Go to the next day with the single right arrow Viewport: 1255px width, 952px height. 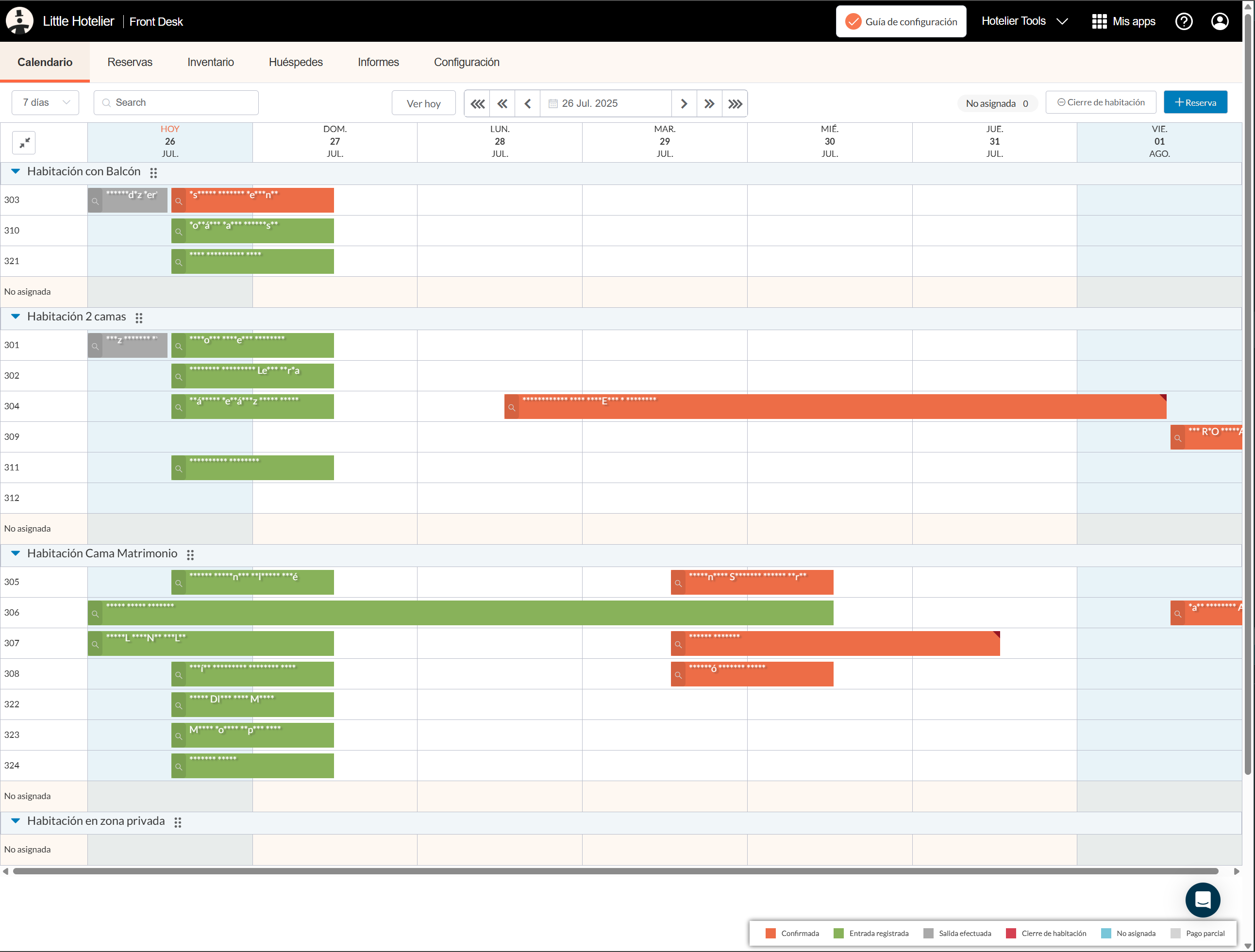(684, 104)
